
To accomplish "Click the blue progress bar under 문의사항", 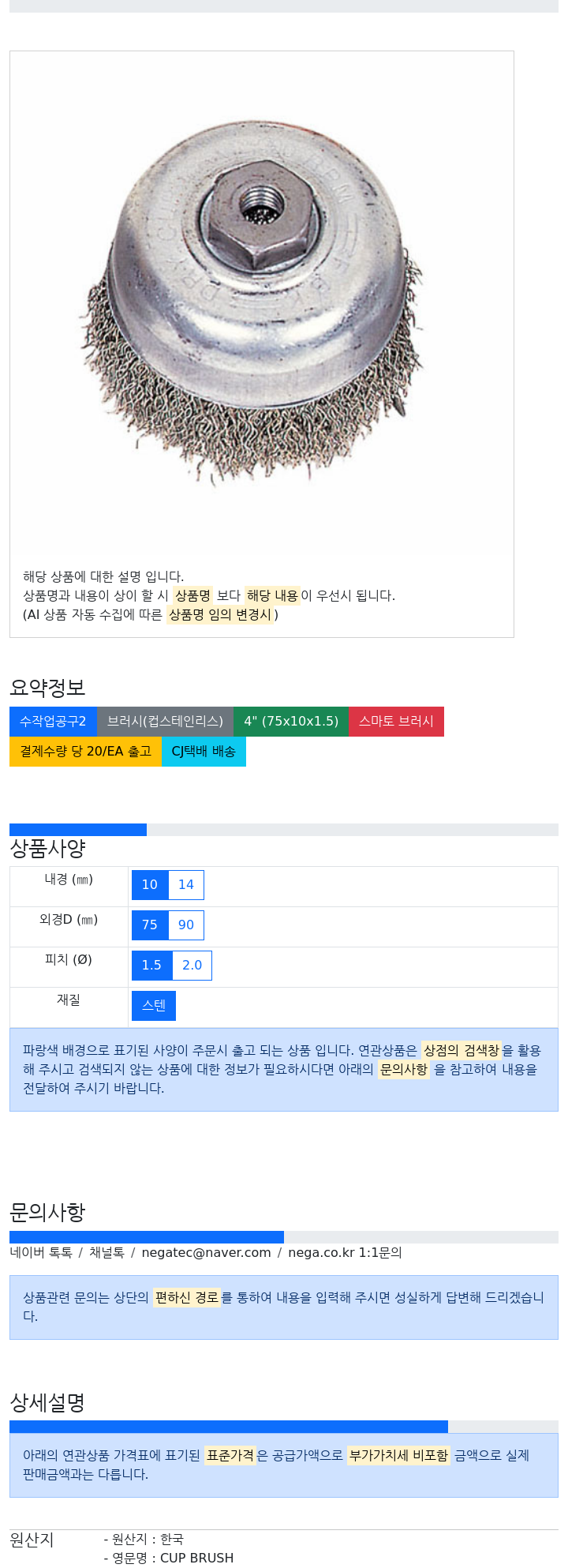I will tap(147, 1237).
